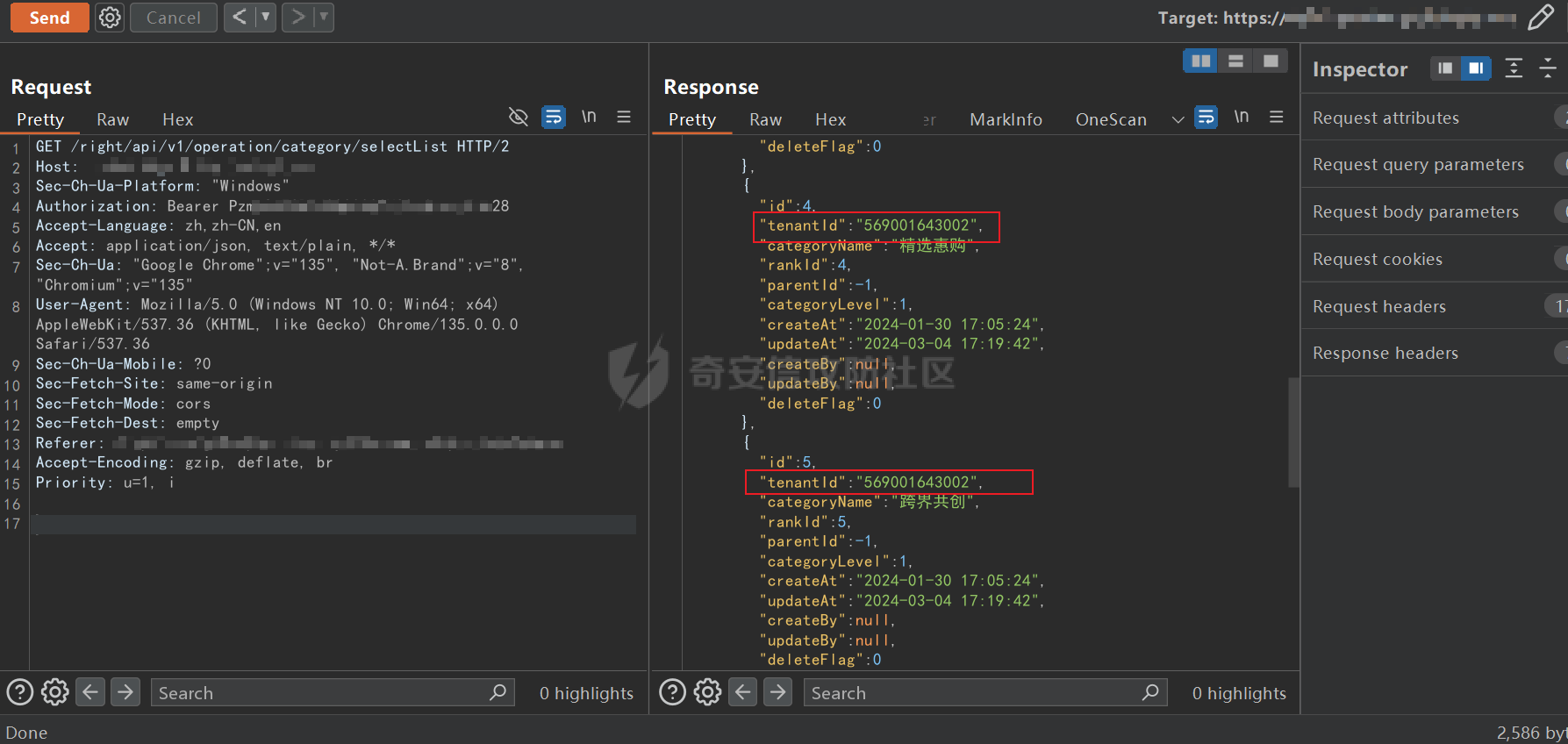Click the Response panel vertical scrollbar
1568x744 pixels.
pos(1293,433)
